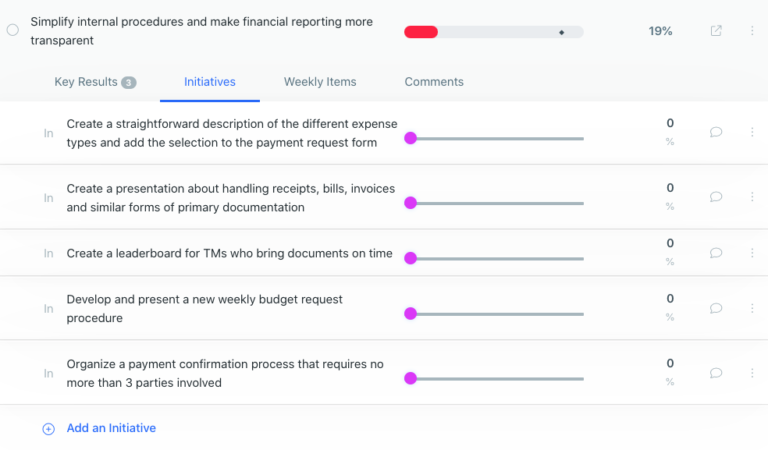Click the plus icon to add initiative

click(48, 428)
